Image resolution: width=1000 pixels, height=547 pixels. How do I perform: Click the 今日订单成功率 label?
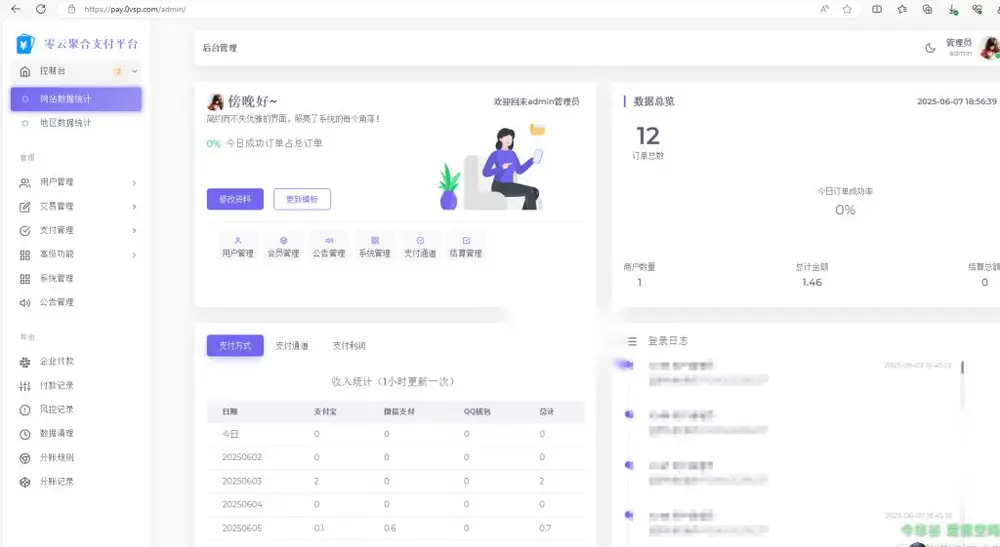(845, 191)
